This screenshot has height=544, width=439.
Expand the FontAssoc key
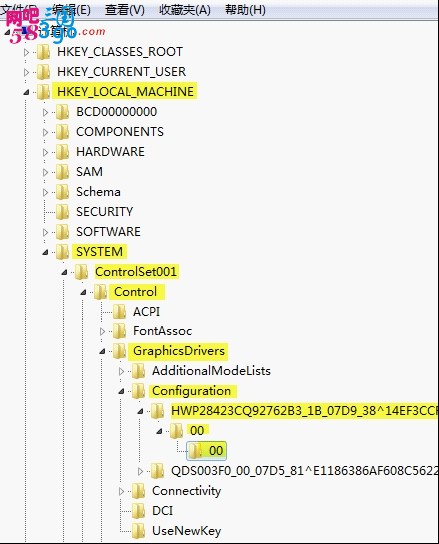(x=102, y=331)
